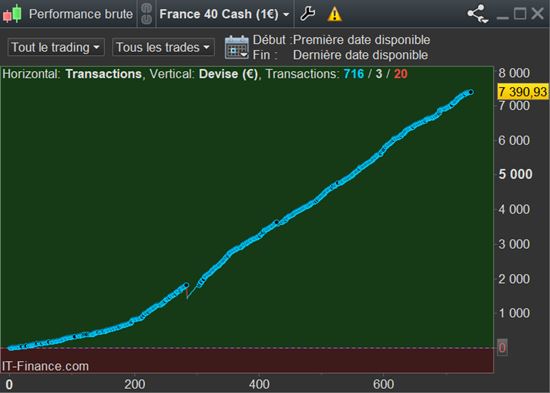The image size is (550, 393).
Task: Click the 400 tick on horizontal axis
Action: pyautogui.click(x=259, y=385)
